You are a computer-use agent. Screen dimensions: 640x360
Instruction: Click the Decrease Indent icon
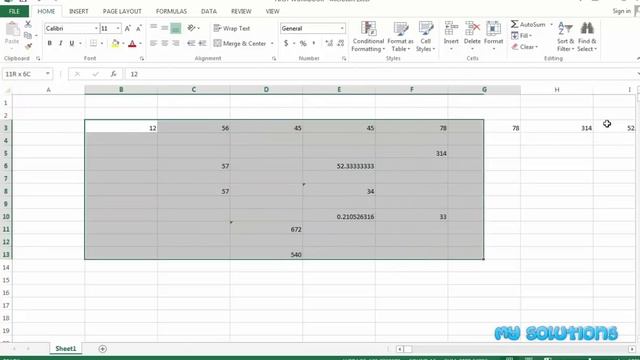coord(191,43)
